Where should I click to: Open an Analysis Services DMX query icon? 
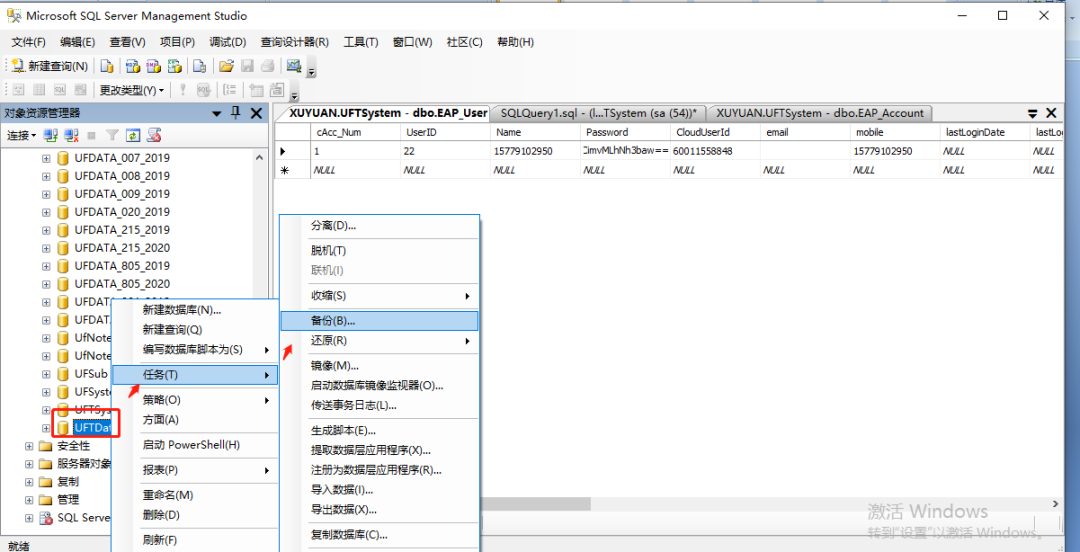click(x=154, y=66)
